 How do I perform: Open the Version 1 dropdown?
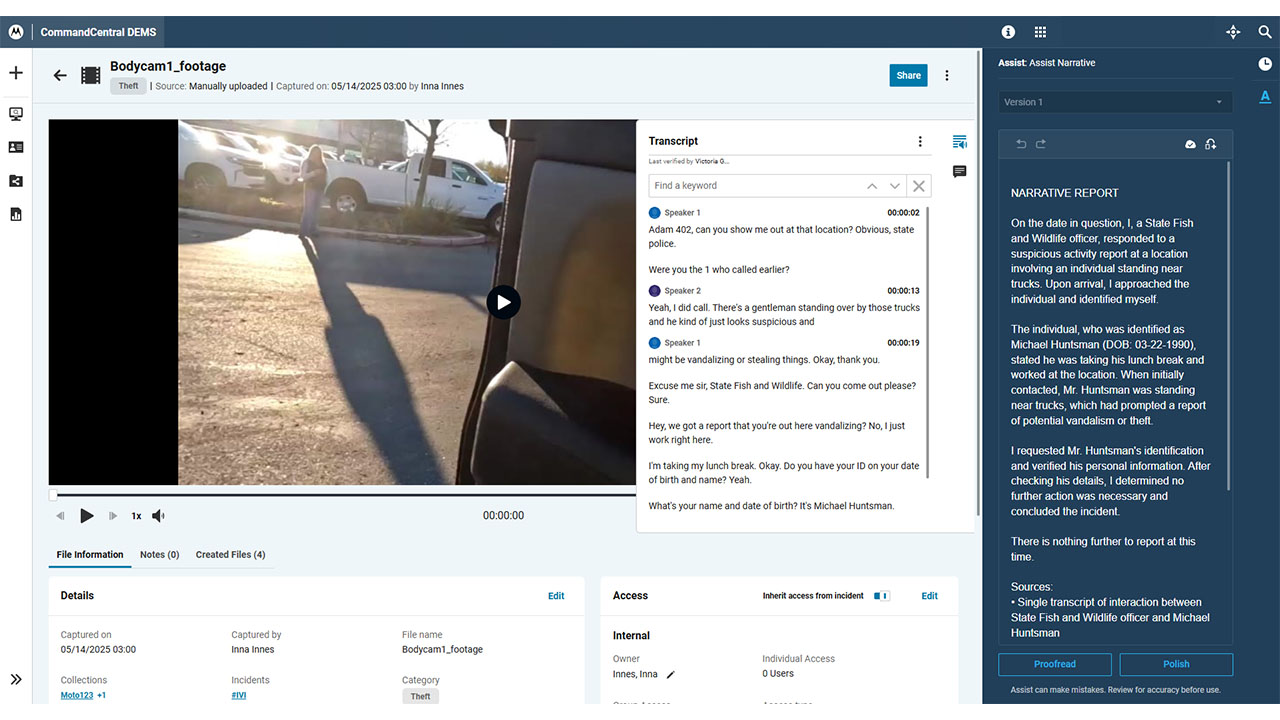click(1114, 102)
